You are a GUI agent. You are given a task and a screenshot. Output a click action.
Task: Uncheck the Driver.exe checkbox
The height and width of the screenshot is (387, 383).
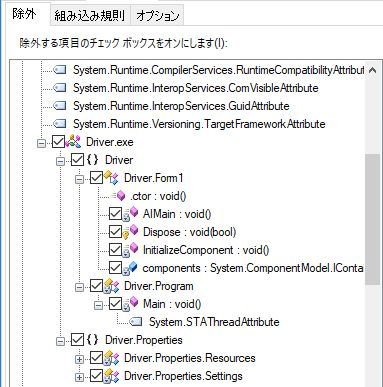click(58, 142)
